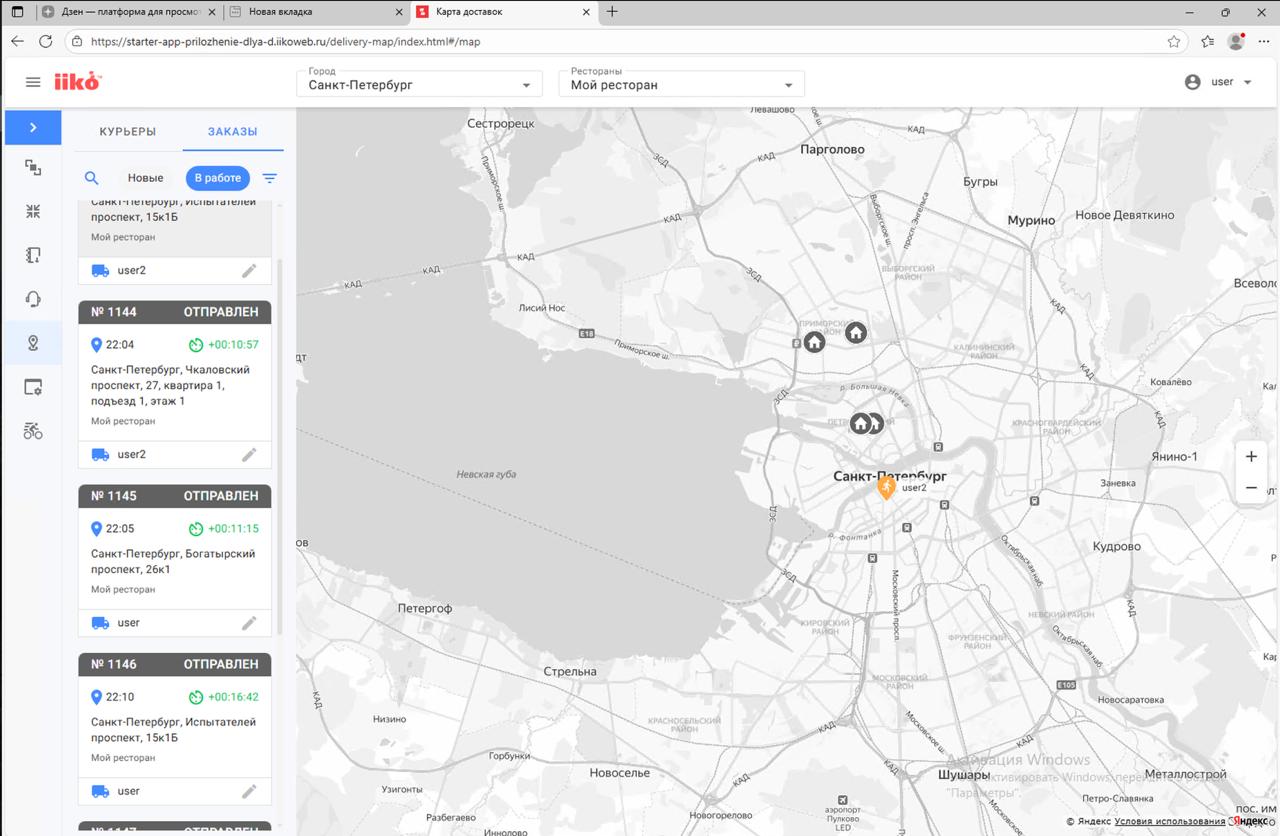Click the order № 1145 card header
The height and width of the screenshot is (836, 1280).
[x=175, y=496]
